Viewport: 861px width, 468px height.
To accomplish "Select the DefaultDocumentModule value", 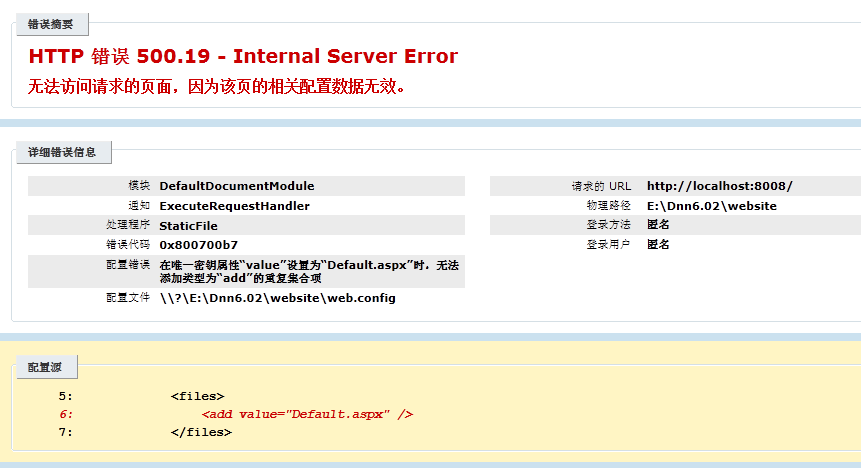I will [237, 186].
